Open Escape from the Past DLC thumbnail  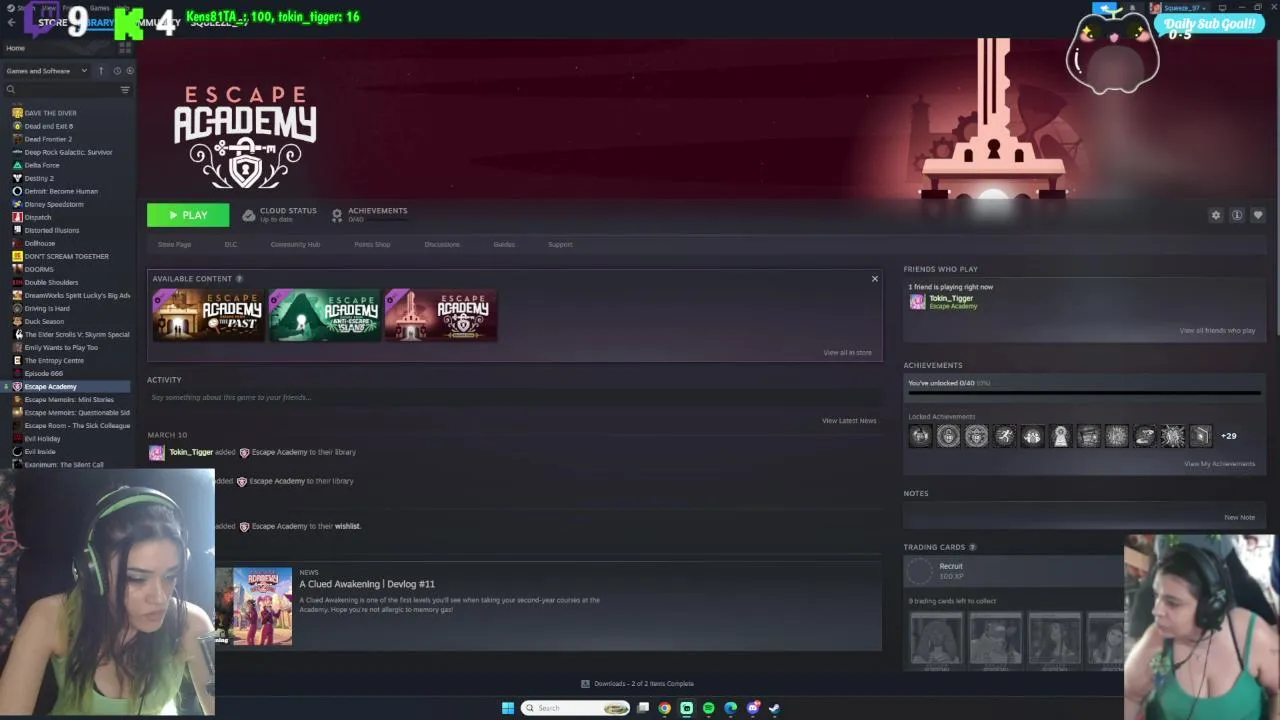tap(208, 315)
